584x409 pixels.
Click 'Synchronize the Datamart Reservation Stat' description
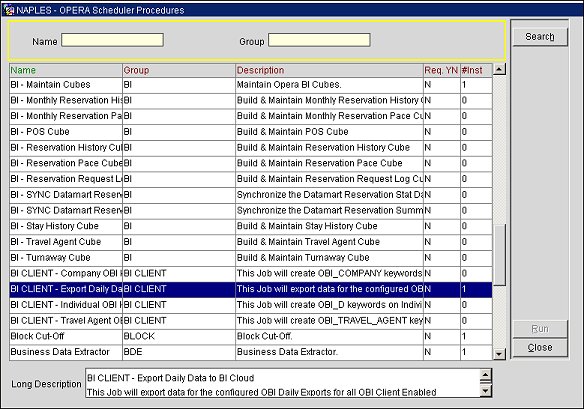(330, 195)
